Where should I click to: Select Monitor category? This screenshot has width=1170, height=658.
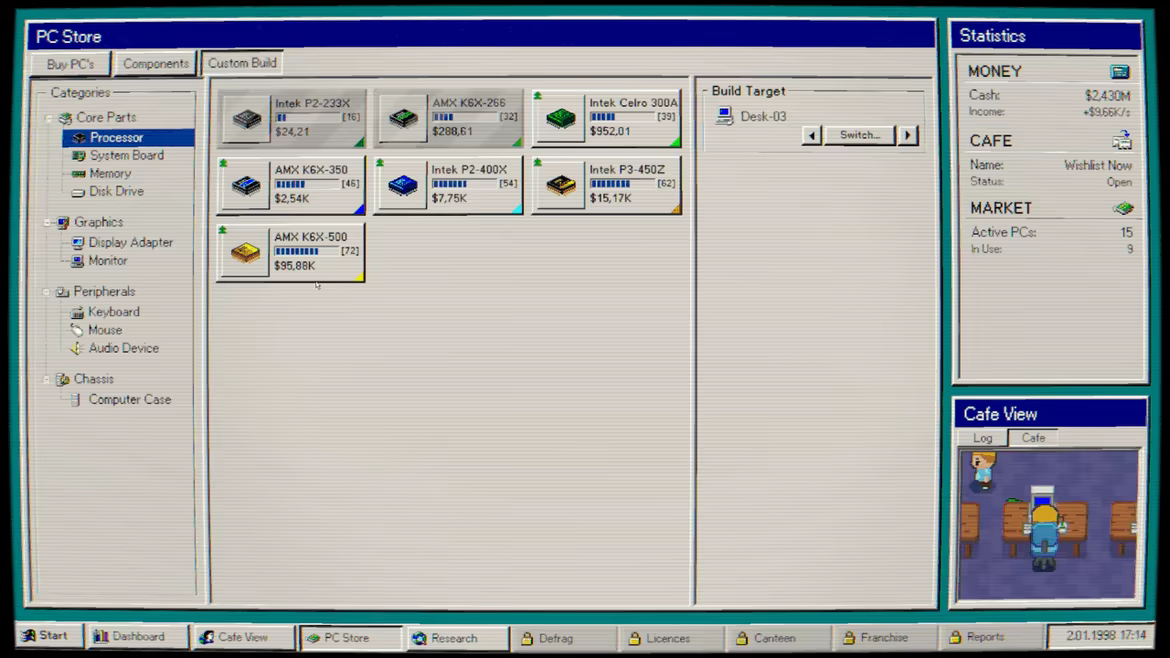107,260
